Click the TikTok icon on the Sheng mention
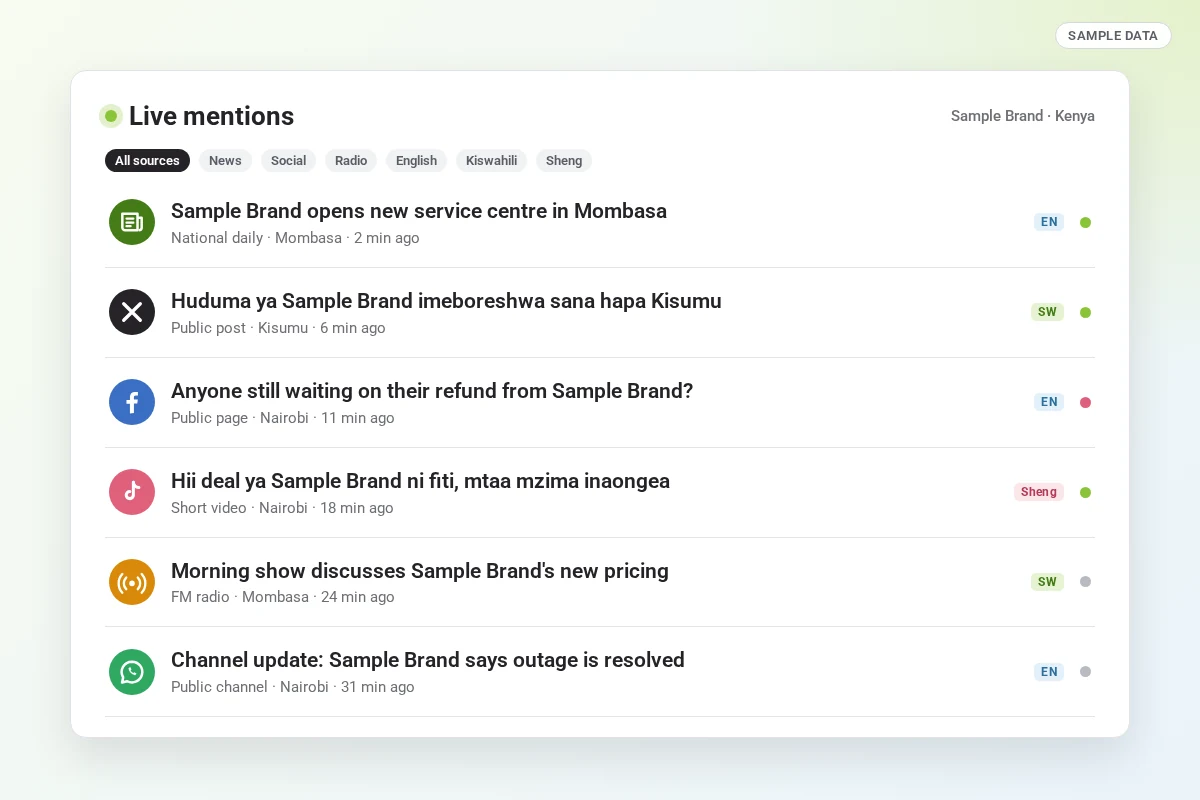The height and width of the screenshot is (800, 1200). tap(132, 492)
